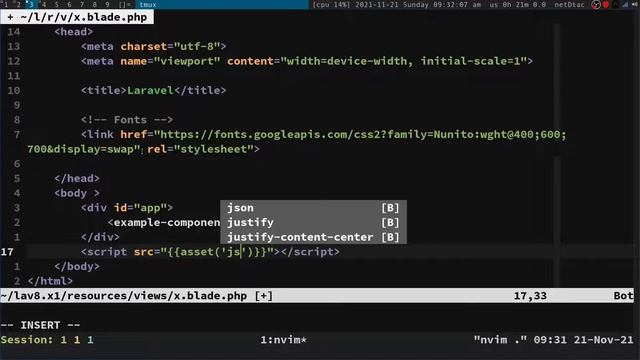
Task: Click the volume speaker tray icon
Action: coord(635,4)
